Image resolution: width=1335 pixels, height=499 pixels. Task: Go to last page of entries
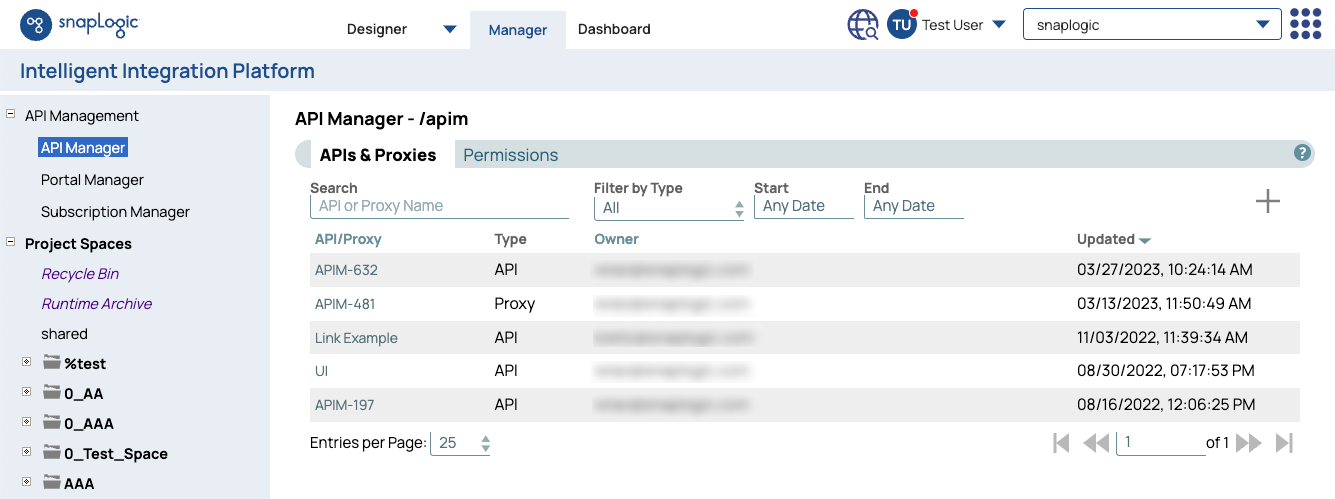[1285, 443]
